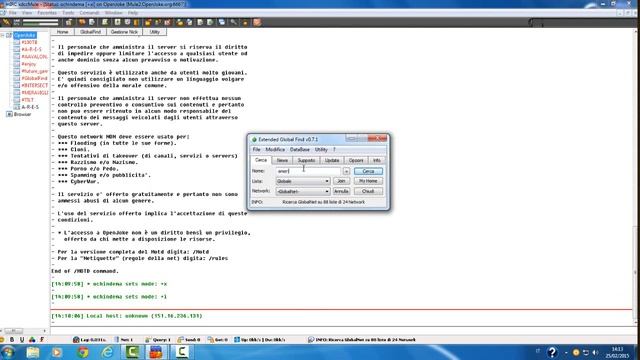This screenshot has width=640, height=360.
Task: Switch to News tab in dialog
Action: tap(282, 160)
